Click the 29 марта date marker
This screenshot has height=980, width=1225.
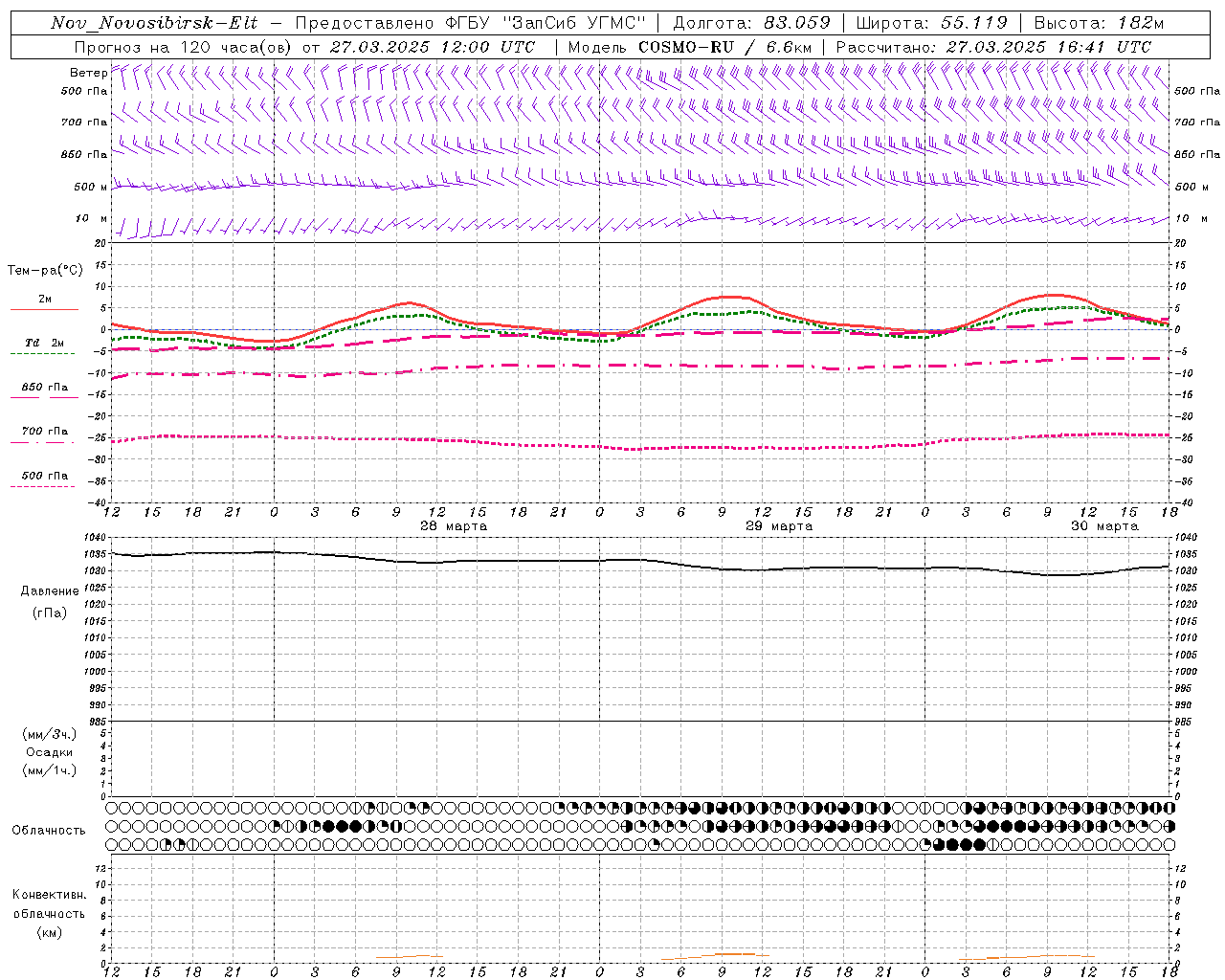pos(779,526)
